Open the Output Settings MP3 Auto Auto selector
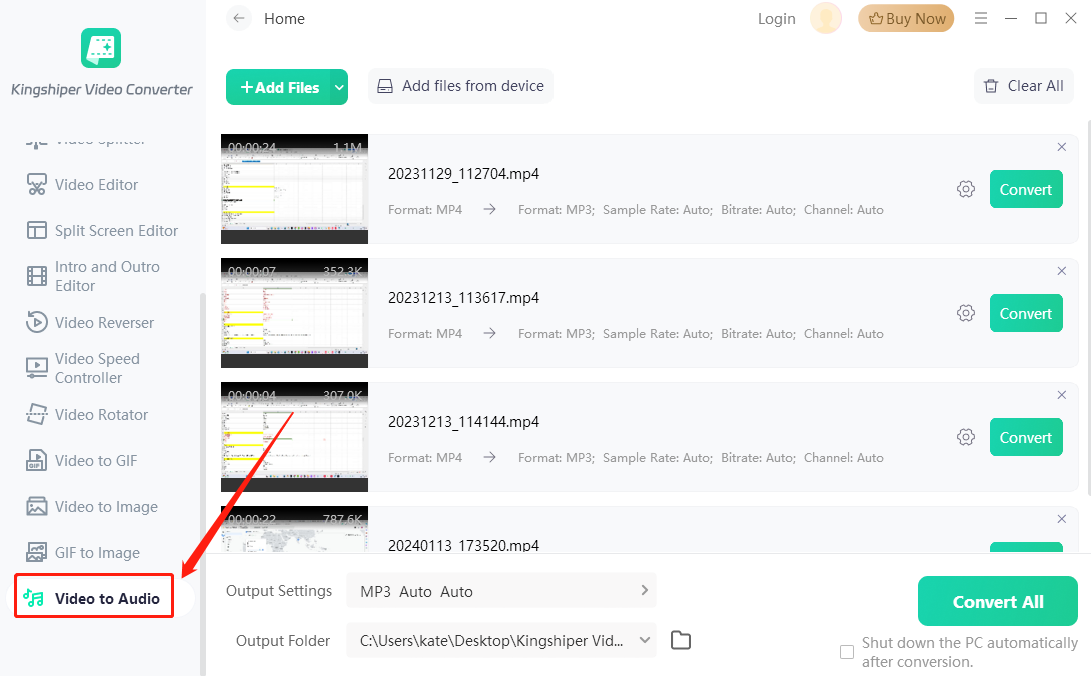This screenshot has height=676, width=1091. click(x=501, y=590)
